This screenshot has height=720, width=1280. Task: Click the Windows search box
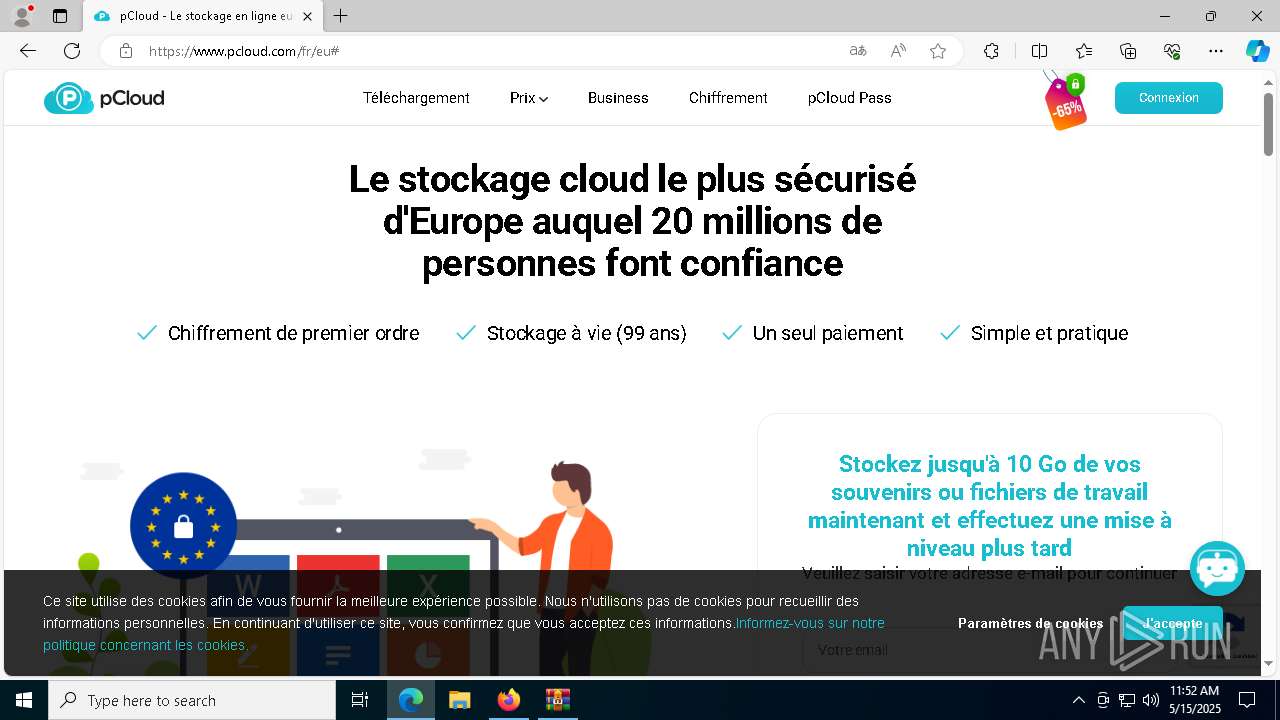pyautogui.click(x=192, y=700)
